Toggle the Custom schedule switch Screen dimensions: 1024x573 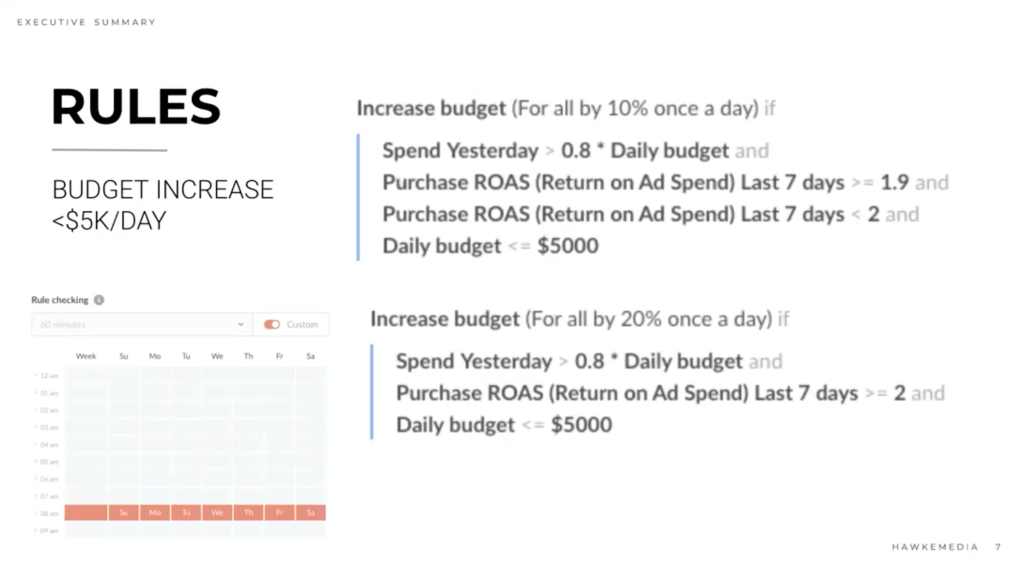pos(271,325)
